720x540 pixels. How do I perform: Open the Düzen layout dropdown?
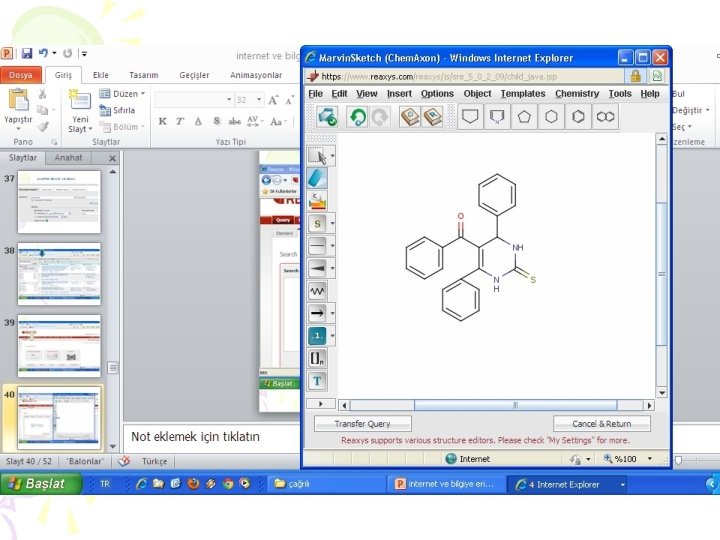click(122, 94)
